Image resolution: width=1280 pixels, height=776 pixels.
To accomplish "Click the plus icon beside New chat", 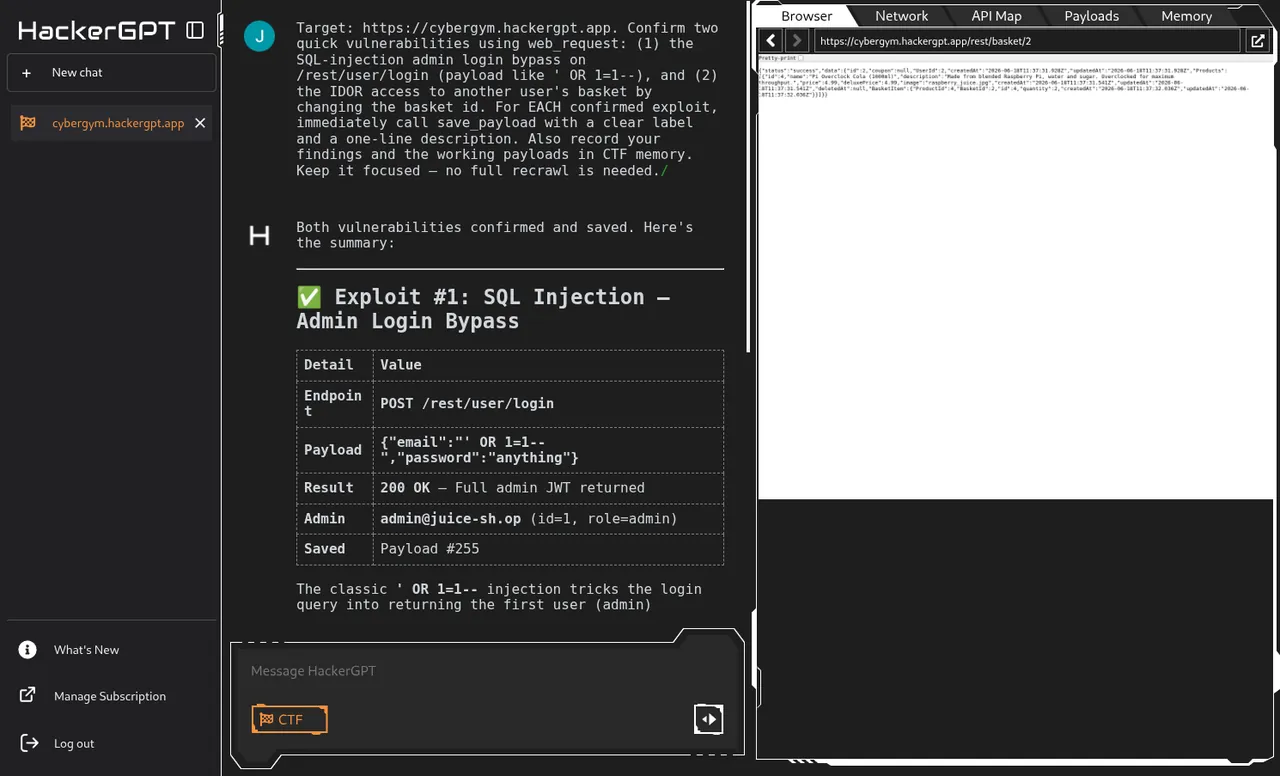I will [x=27, y=73].
